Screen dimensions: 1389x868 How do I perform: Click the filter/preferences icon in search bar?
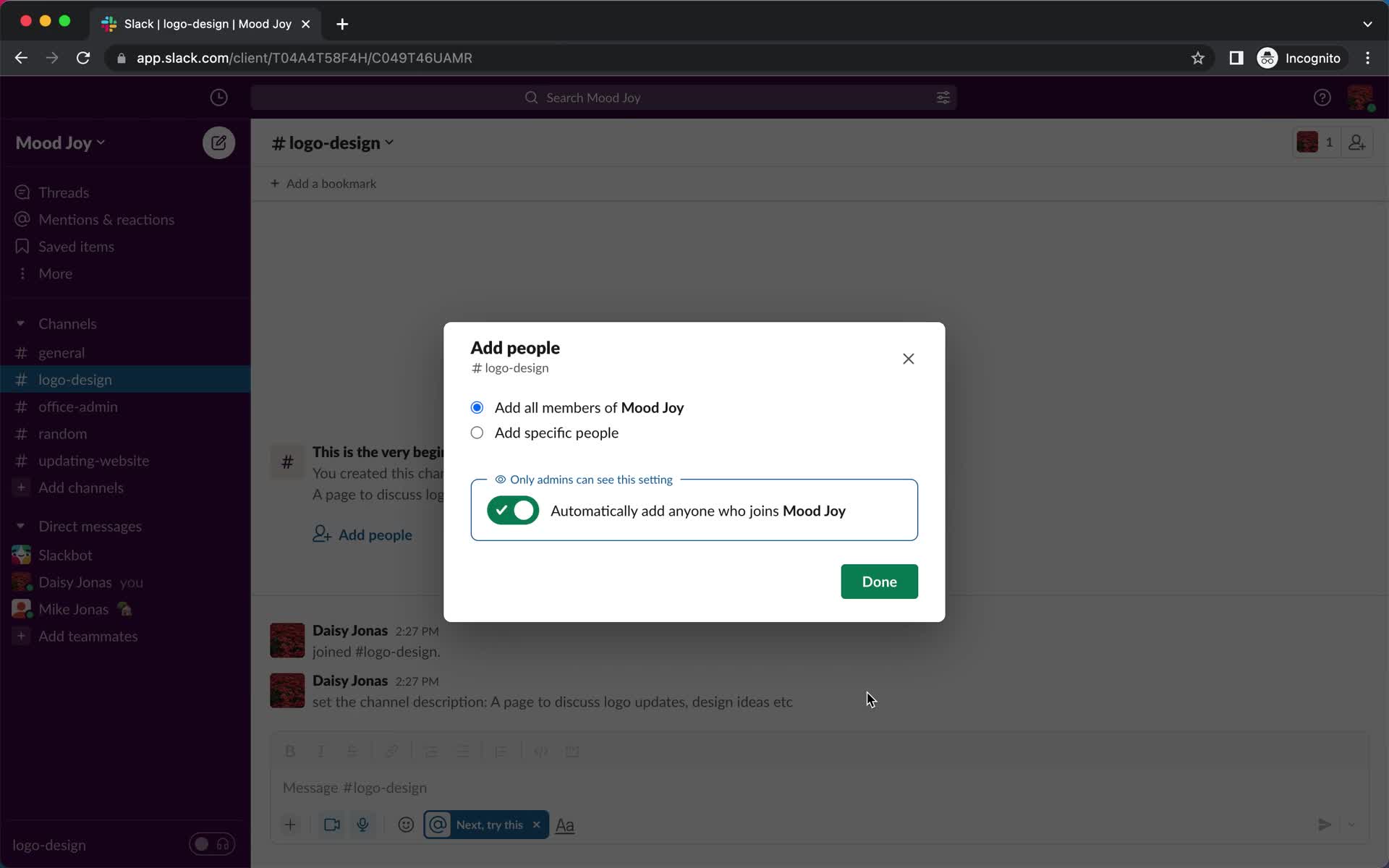point(943,97)
